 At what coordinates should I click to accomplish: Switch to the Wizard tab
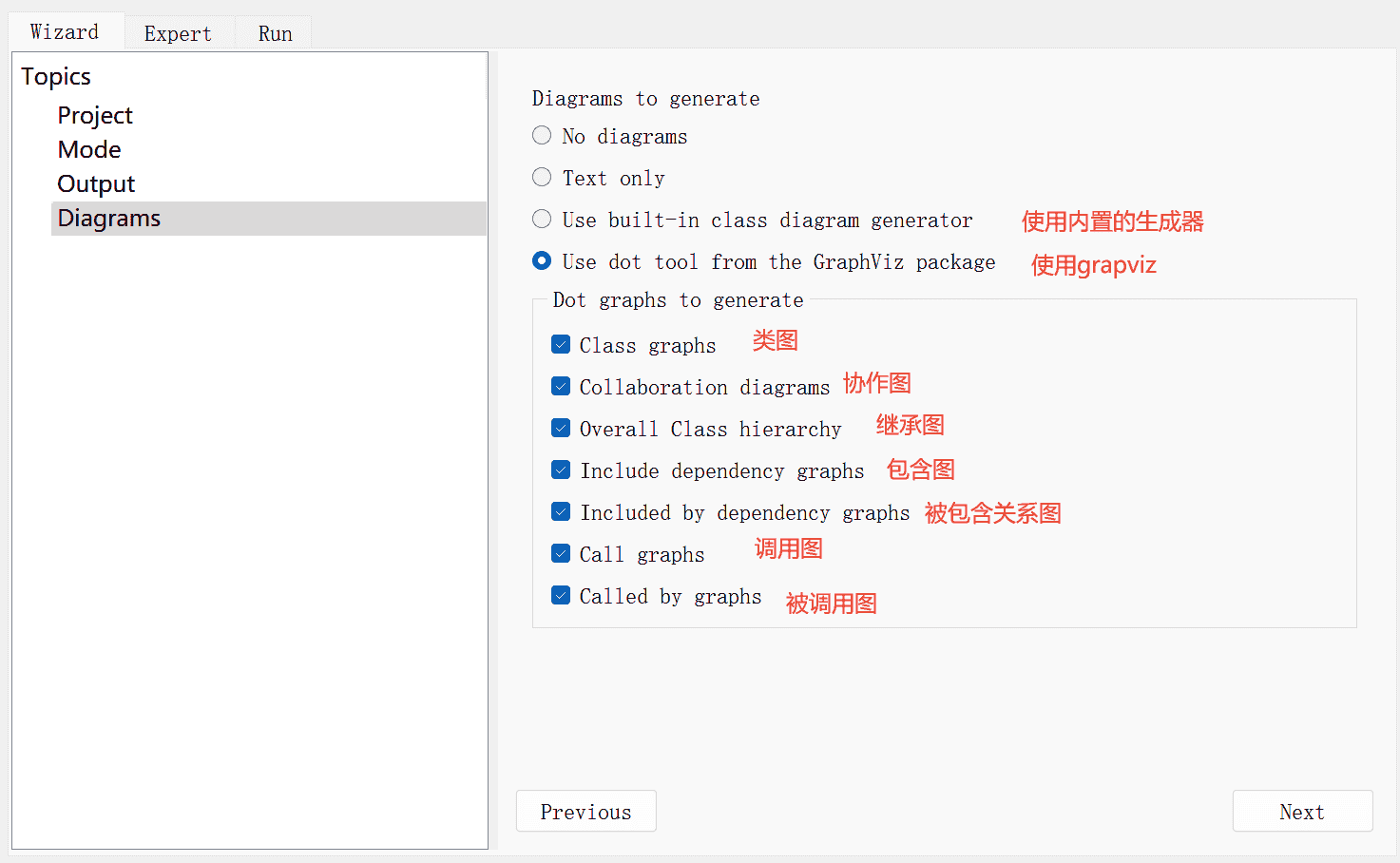(65, 32)
